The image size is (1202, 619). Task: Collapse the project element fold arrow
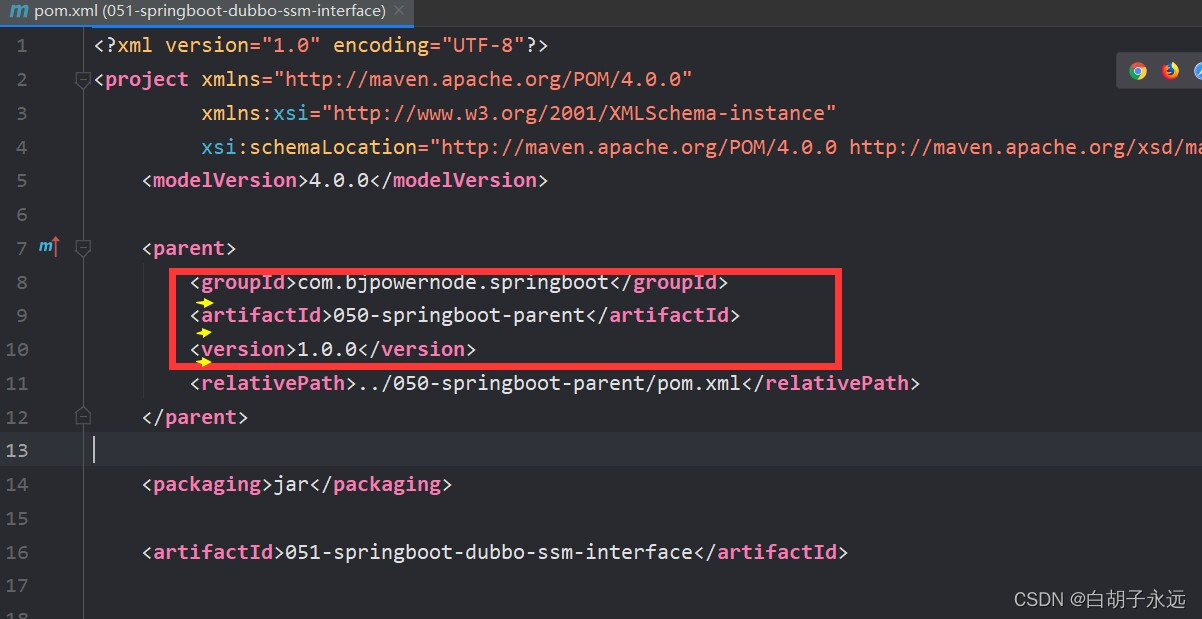(83, 79)
